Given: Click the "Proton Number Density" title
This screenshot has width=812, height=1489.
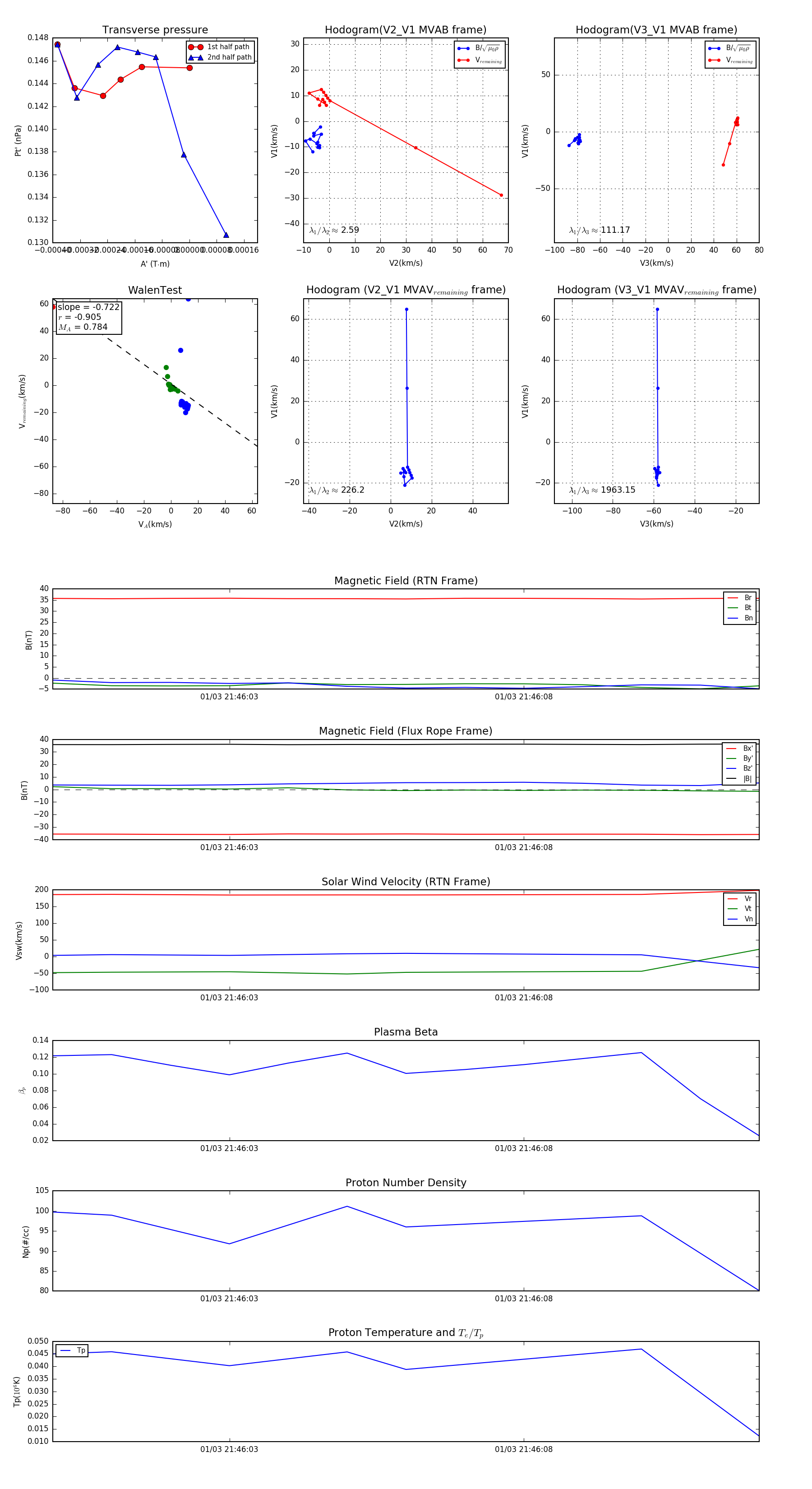Looking at the screenshot, I should click(x=406, y=1183).
